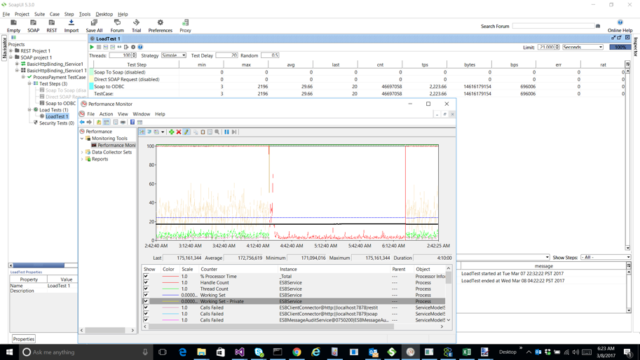Uncheck Show for Handle Count counter
The width and height of the screenshot is (640, 360).
pyautogui.click(x=146, y=282)
